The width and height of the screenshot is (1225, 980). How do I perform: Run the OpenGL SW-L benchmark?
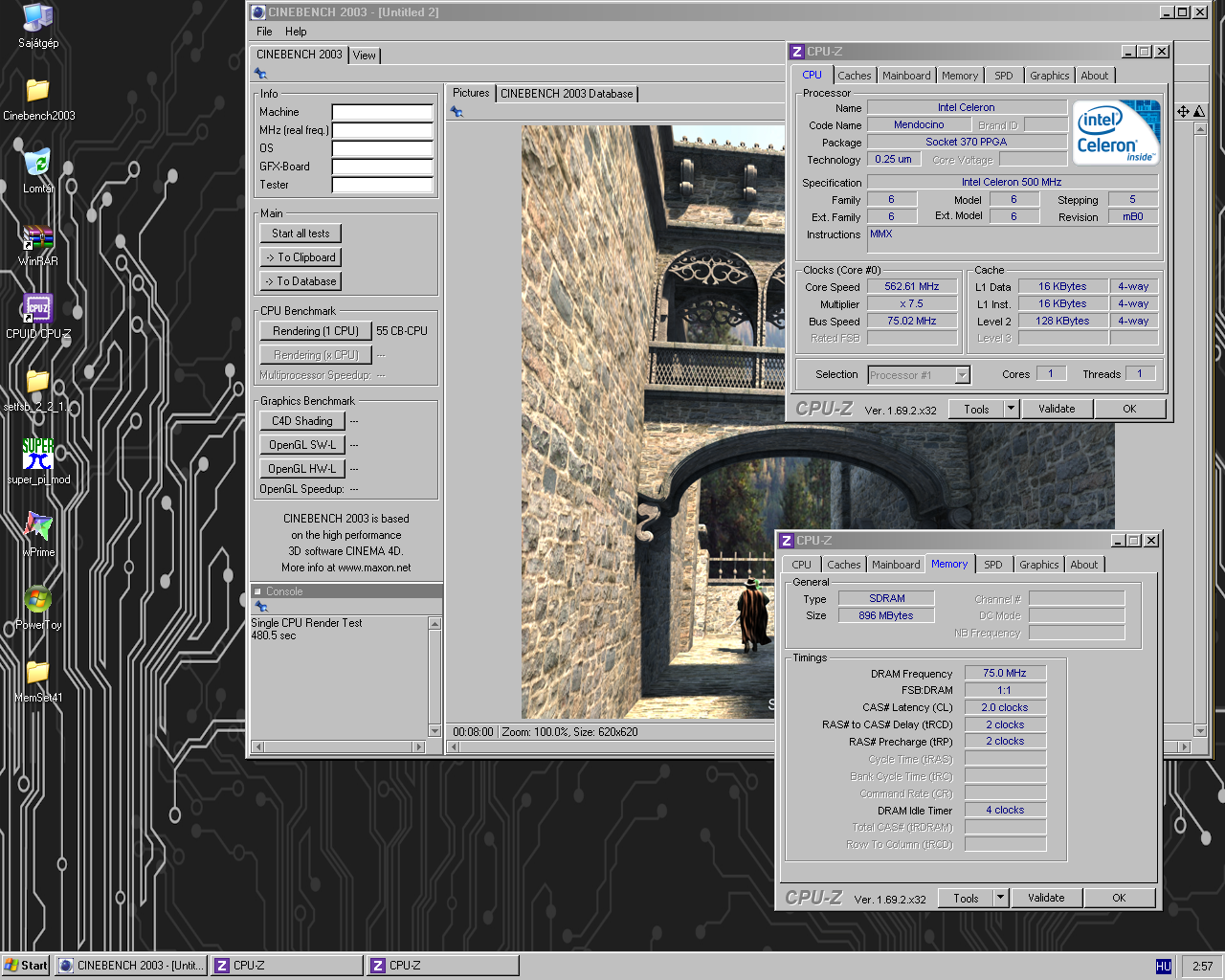pyautogui.click(x=302, y=445)
